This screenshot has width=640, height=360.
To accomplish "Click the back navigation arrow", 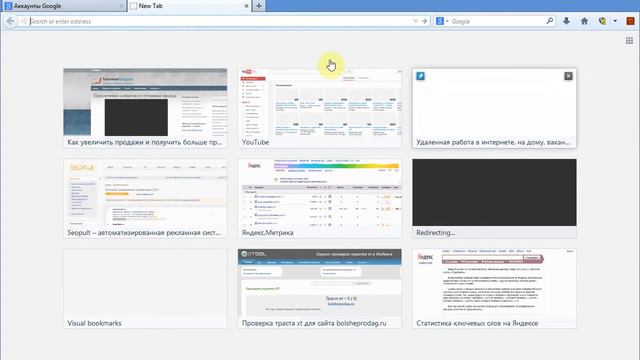I will [x=11, y=21].
